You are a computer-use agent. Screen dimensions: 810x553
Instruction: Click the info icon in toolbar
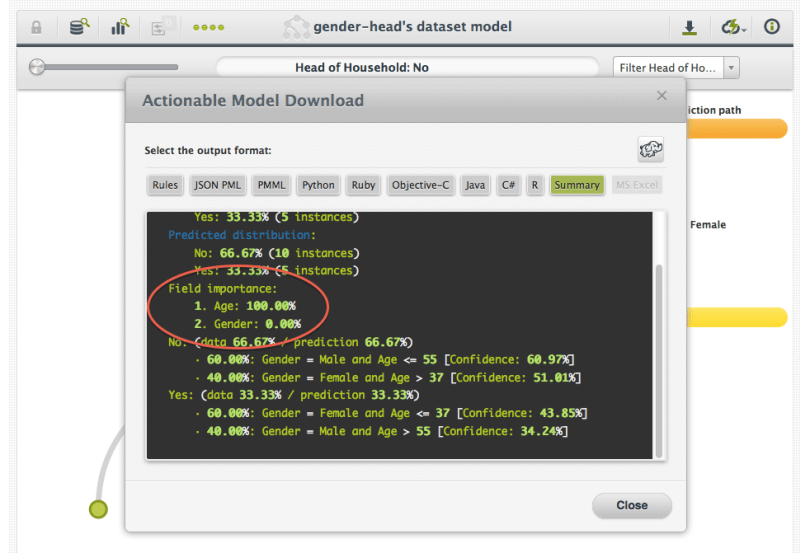coord(772,27)
